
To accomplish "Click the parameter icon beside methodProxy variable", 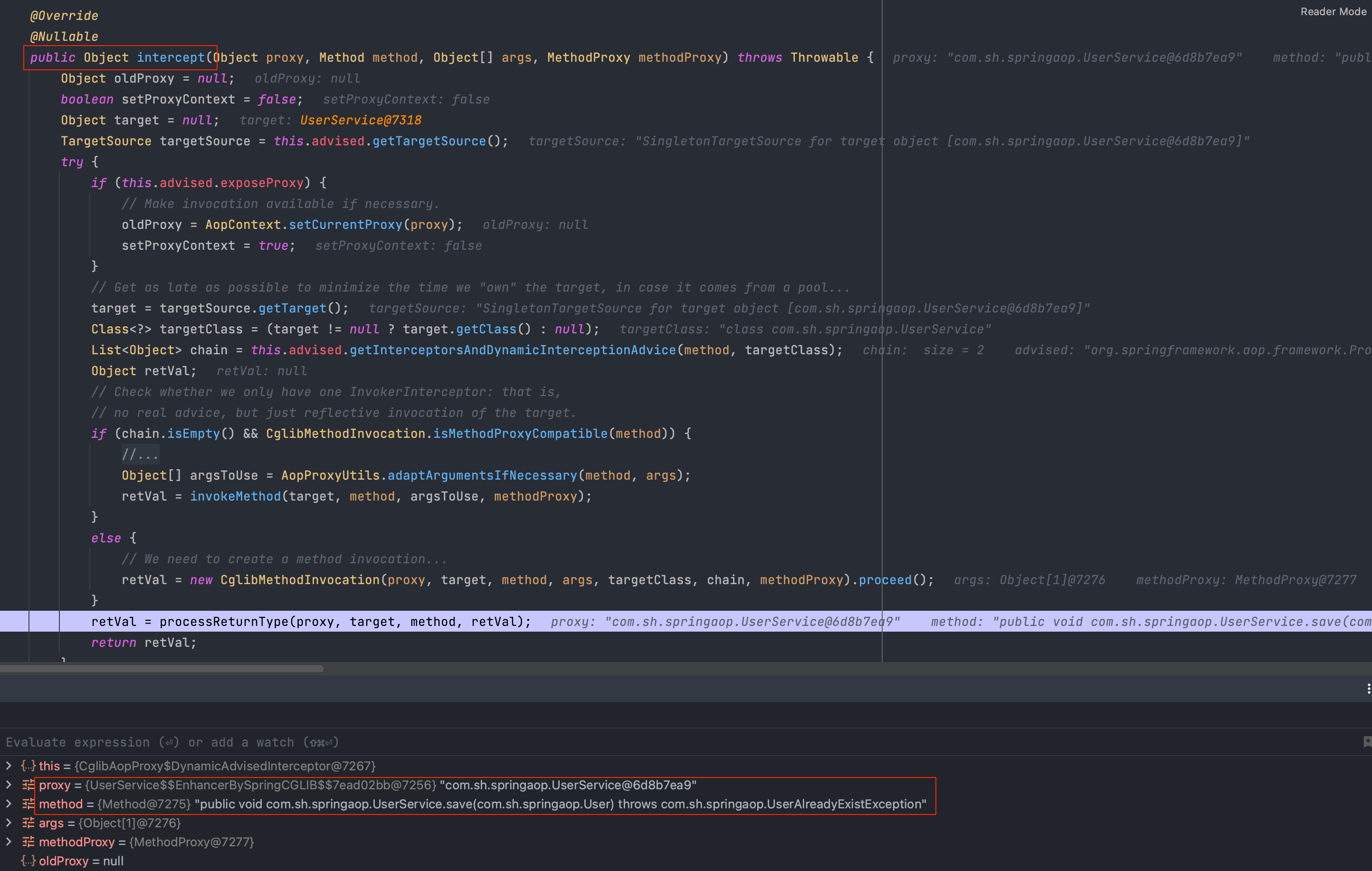I will [29, 842].
